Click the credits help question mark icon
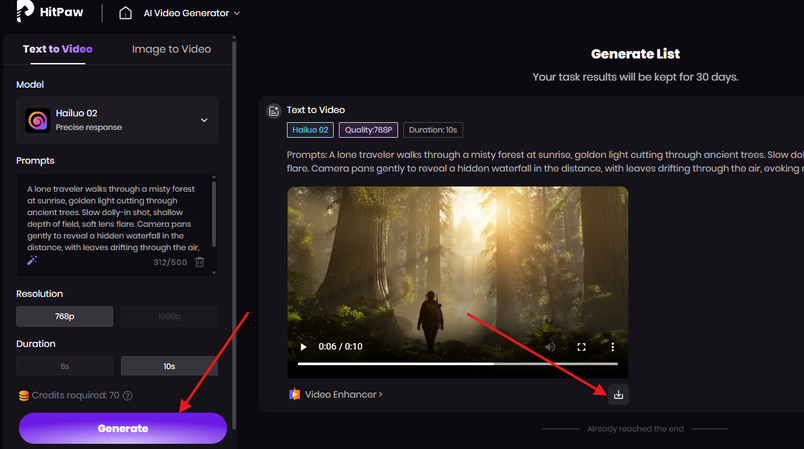 tap(128, 395)
